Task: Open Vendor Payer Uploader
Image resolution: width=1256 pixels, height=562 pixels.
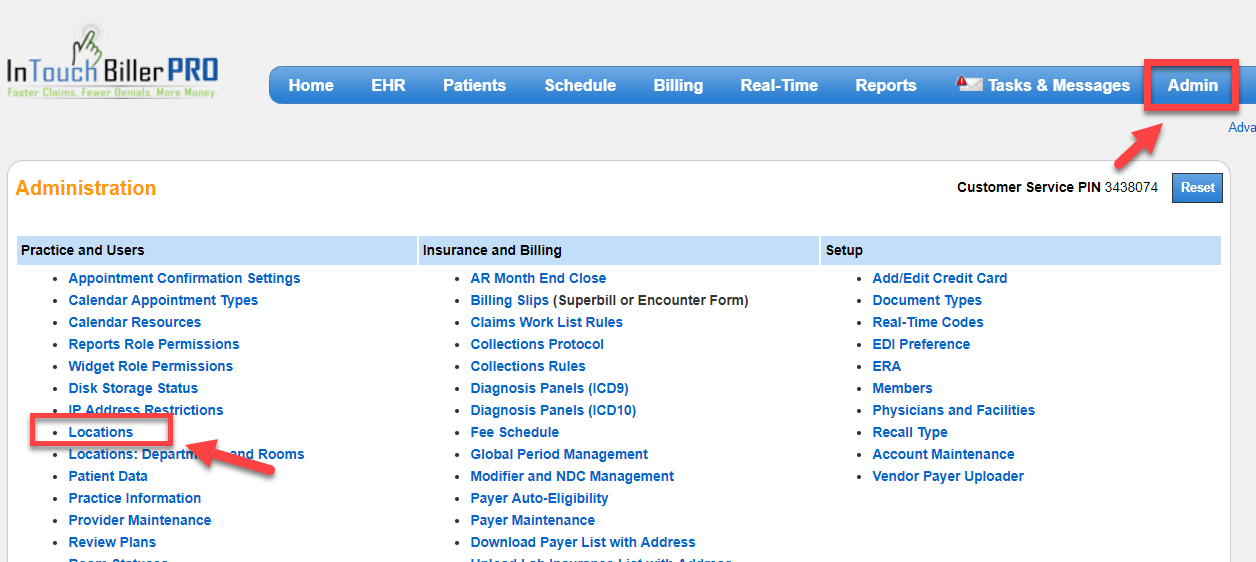Action: [x=947, y=476]
